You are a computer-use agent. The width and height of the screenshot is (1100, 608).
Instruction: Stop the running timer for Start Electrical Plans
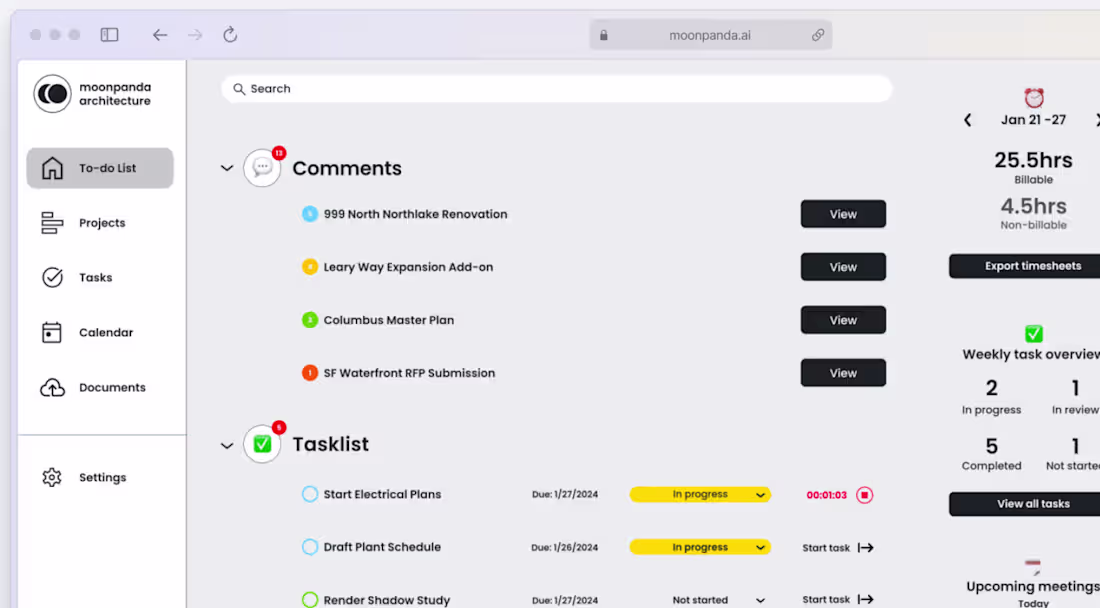pyautogui.click(x=864, y=494)
